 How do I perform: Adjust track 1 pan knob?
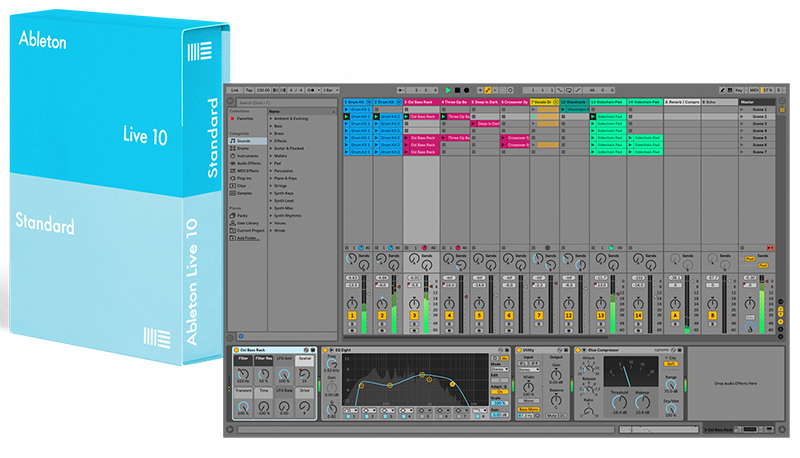[352, 303]
